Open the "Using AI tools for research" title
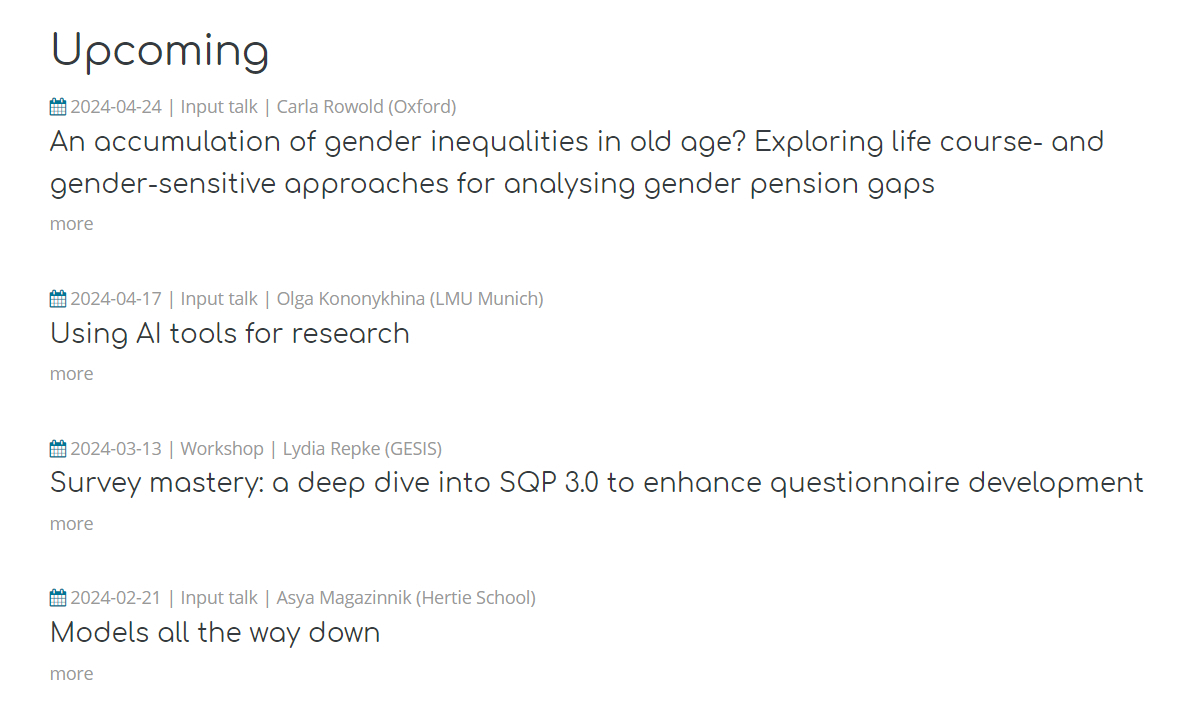 [230, 333]
